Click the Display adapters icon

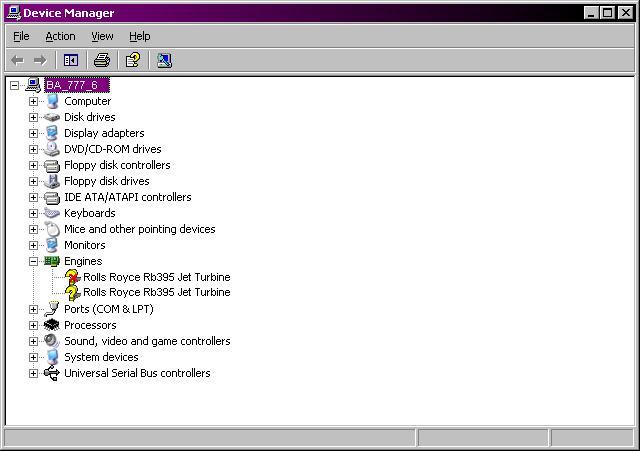[52, 133]
